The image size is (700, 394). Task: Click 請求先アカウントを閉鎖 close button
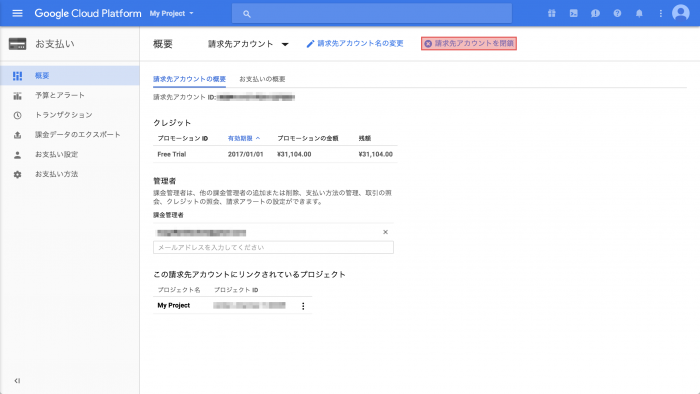pyautogui.click(x=469, y=43)
